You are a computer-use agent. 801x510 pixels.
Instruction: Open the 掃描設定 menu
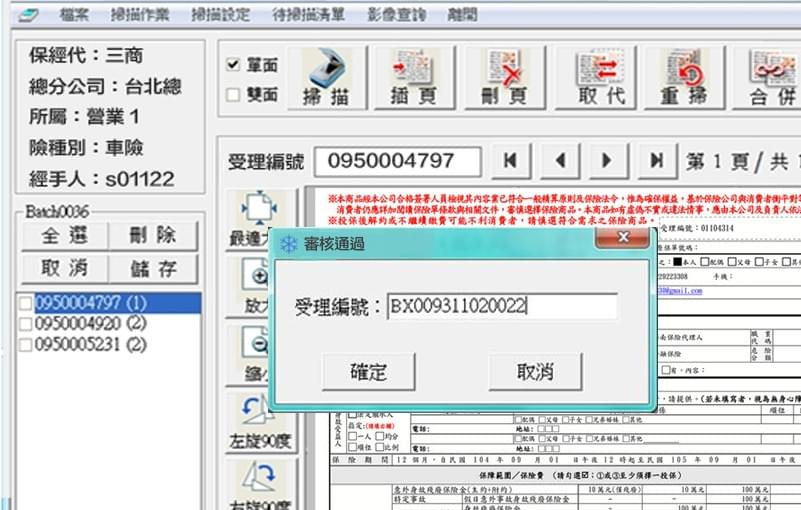[x=221, y=15]
